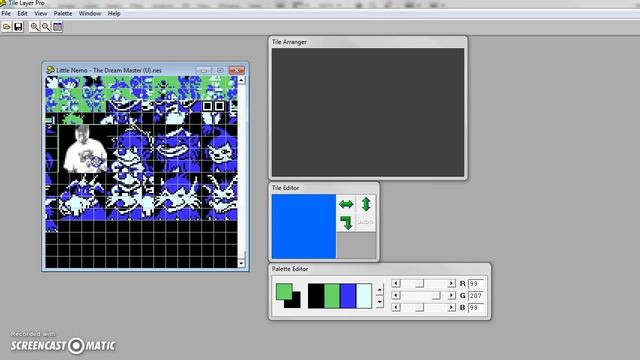Click the Grid view toolbar icon
Viewport: 640px width, 360px height.
pos(58,27)
